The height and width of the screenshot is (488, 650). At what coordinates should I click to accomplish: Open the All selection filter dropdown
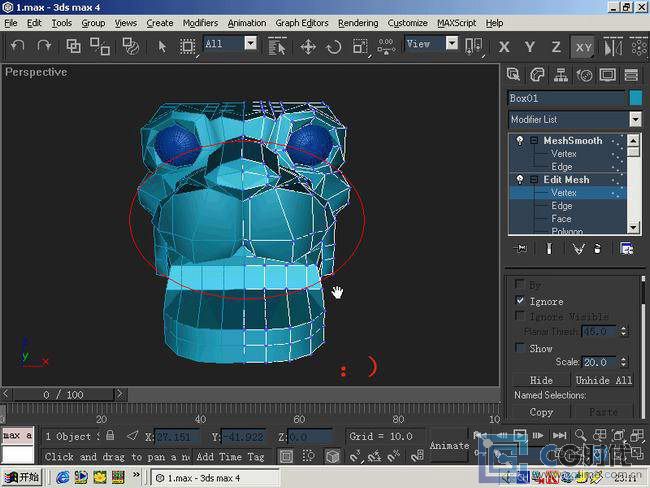coord(250,43)
